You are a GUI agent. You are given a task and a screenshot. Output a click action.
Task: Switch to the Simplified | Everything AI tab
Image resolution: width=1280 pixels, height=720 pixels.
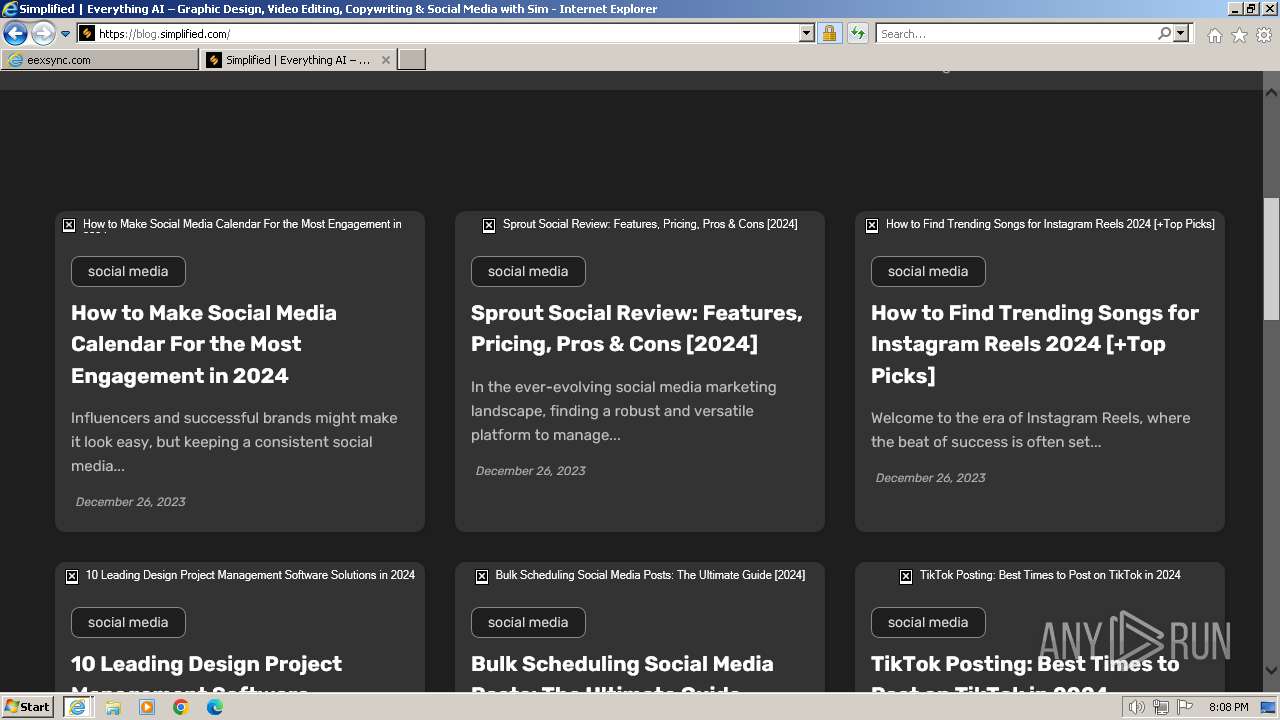click(289, 60)
